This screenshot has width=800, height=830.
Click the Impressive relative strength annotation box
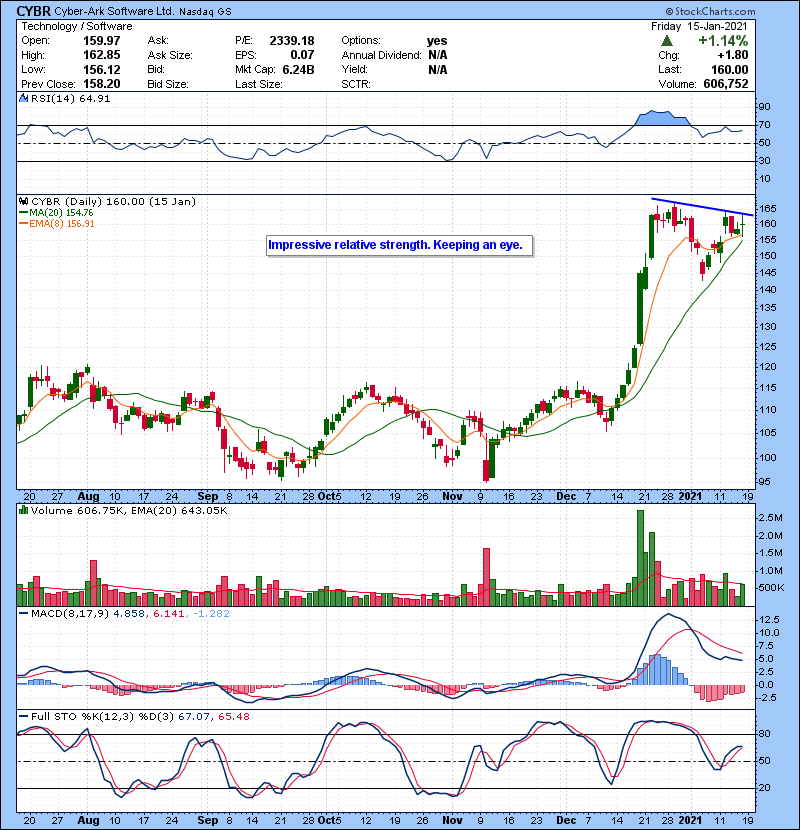click(399, 246)
